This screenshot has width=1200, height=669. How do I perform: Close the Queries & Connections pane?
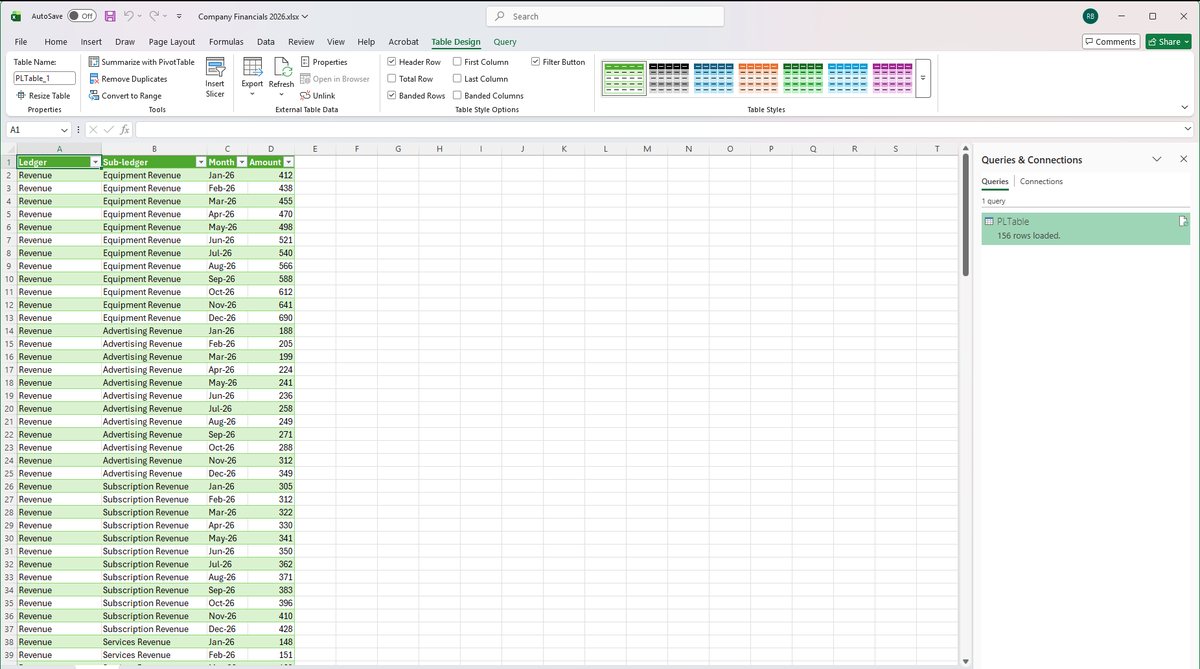click(1184, 159)
